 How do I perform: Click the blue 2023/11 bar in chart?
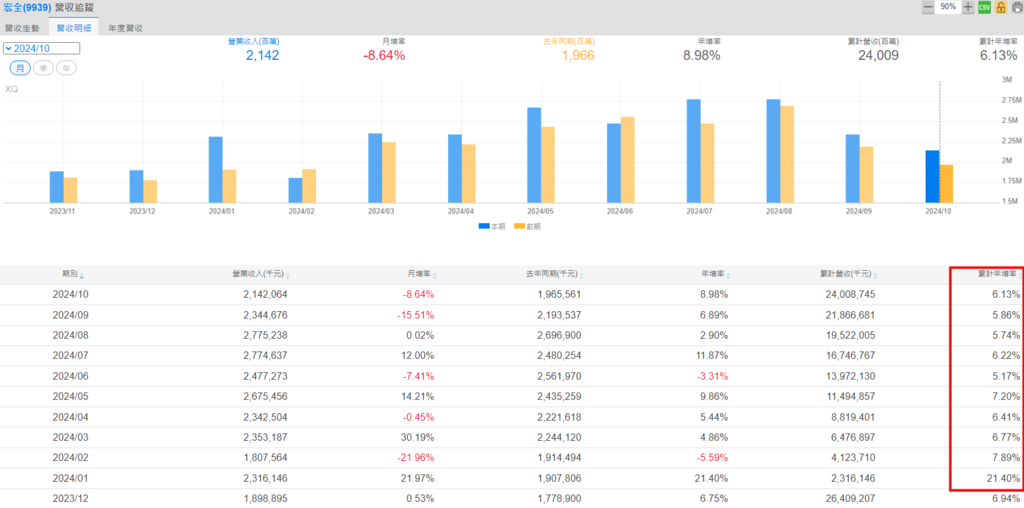pyautogui.click(x=57, y=187)
